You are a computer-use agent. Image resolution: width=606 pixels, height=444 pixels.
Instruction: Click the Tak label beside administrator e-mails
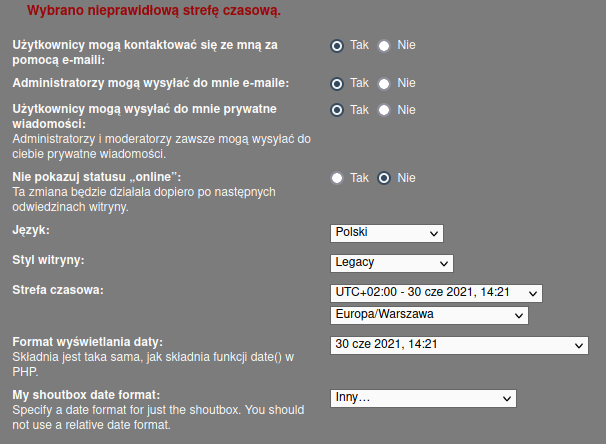[x=359, y=83]
